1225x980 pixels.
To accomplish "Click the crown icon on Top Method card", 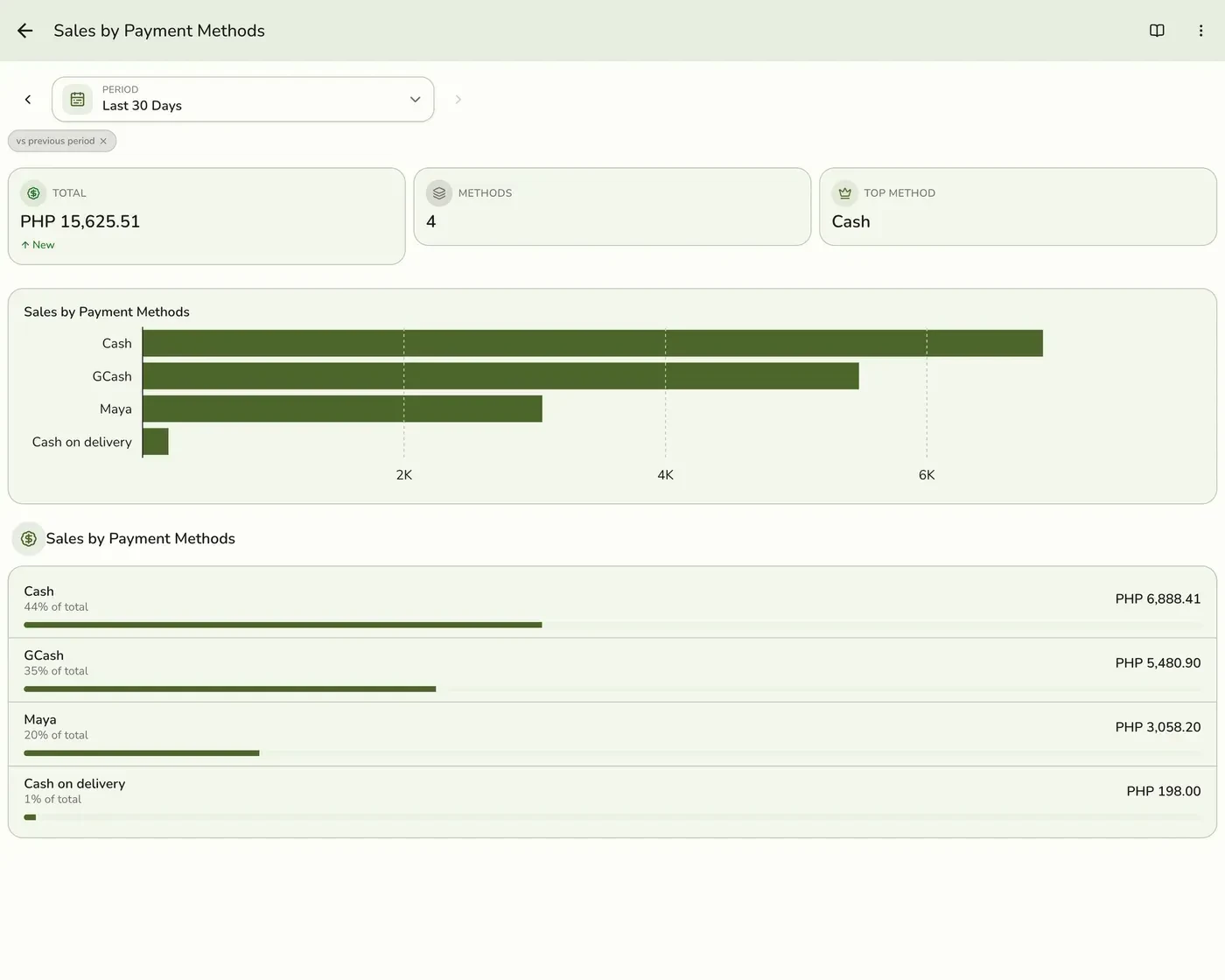I will tap(844, 193).
